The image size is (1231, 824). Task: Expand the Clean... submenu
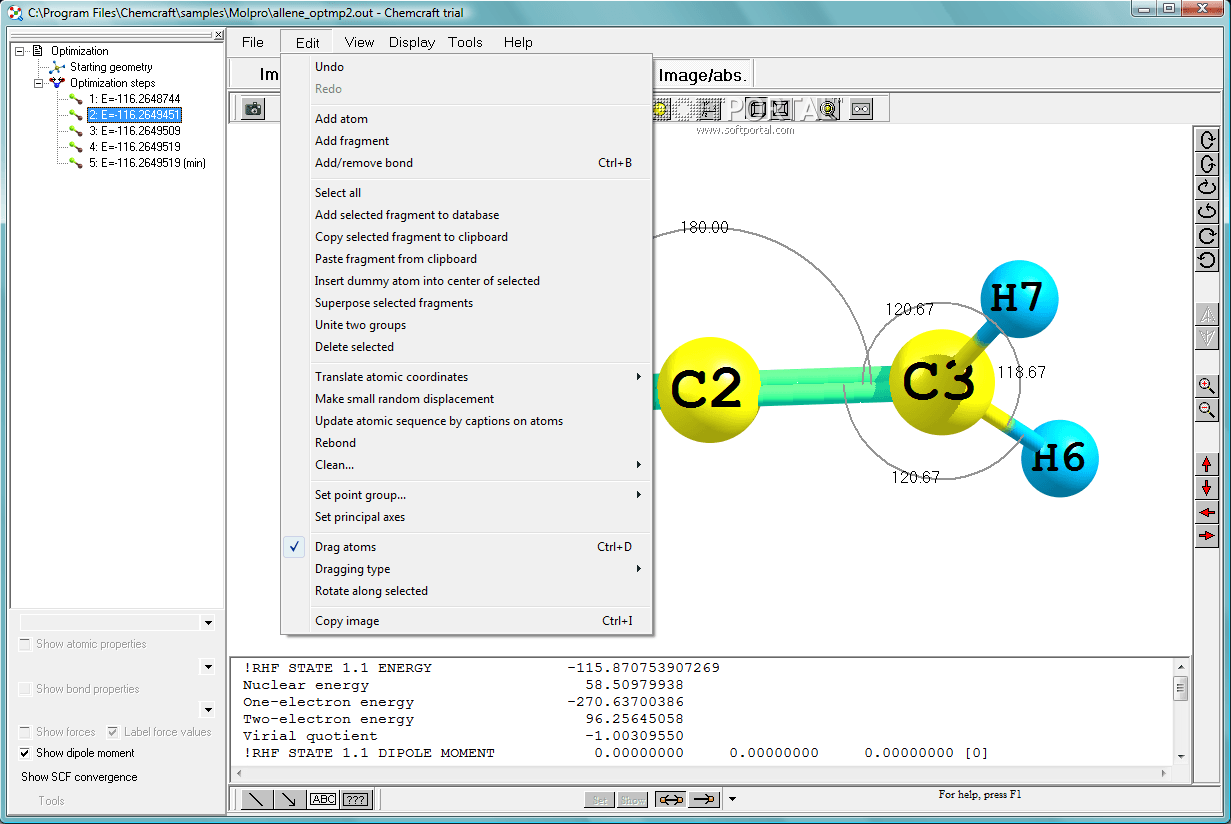[467, 465]
